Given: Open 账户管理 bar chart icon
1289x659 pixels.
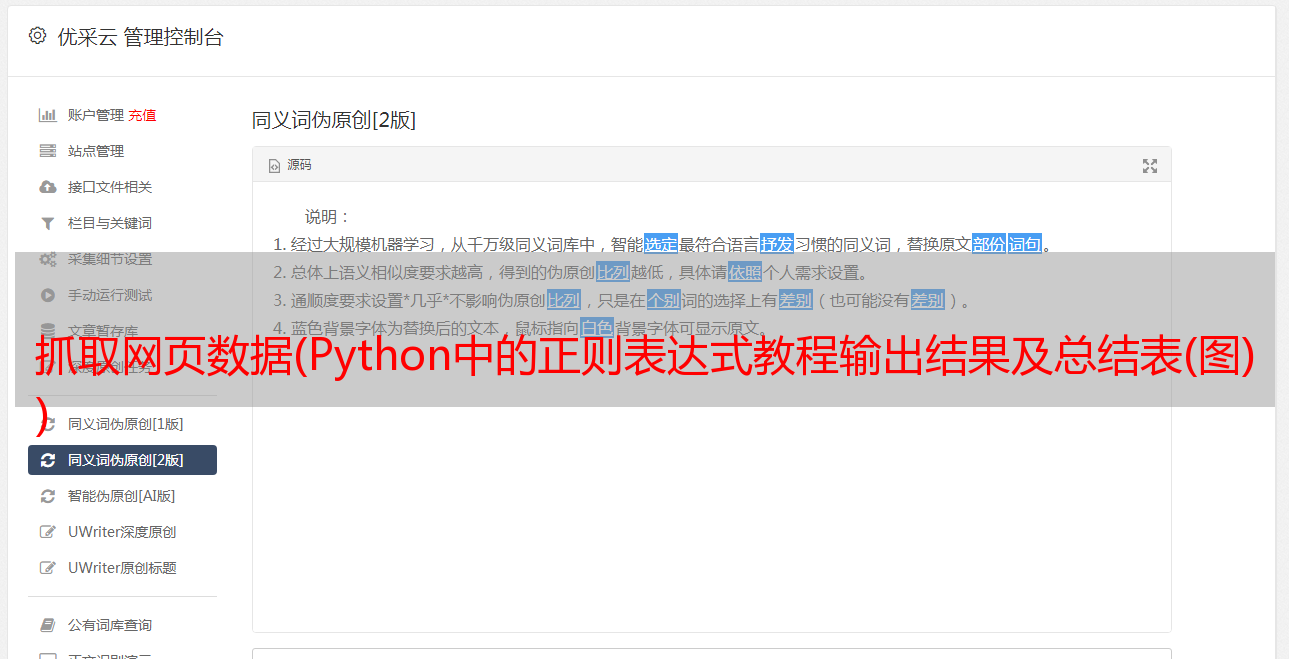Looking at the screenshot, I should (x=47, y=115).
